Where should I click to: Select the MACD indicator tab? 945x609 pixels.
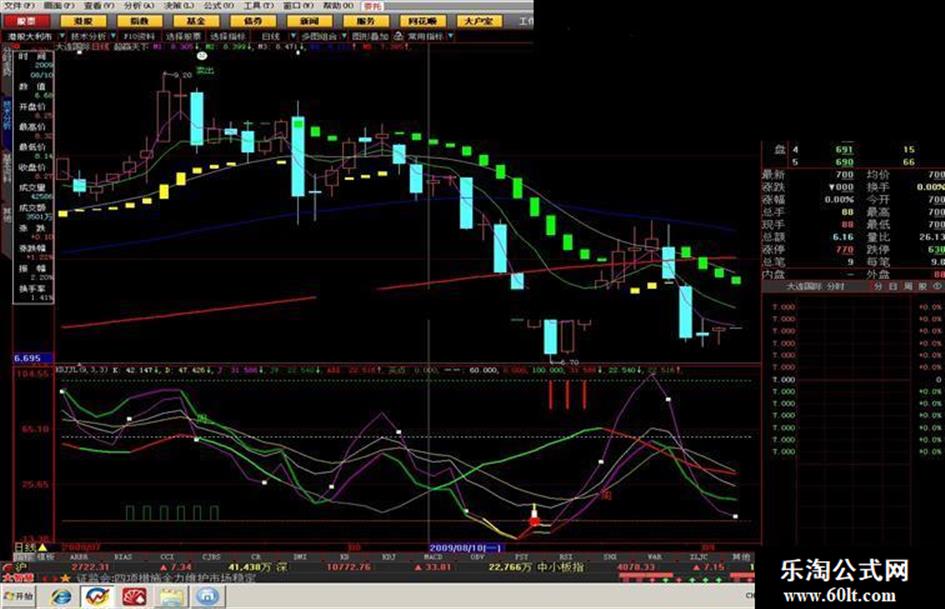[433, 557]
